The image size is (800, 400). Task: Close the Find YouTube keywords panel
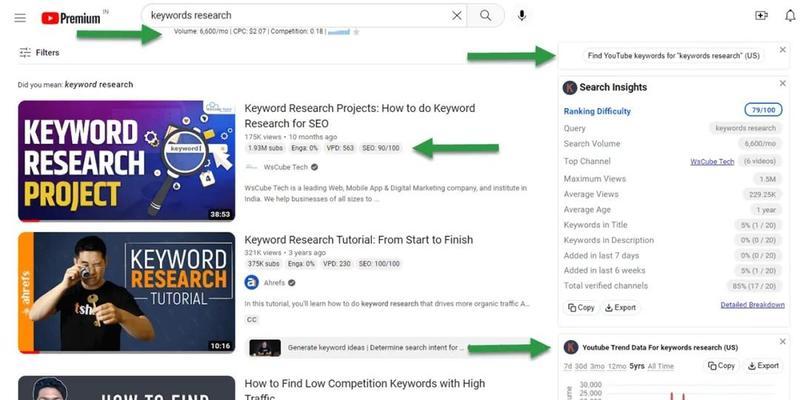coord(783,49)
